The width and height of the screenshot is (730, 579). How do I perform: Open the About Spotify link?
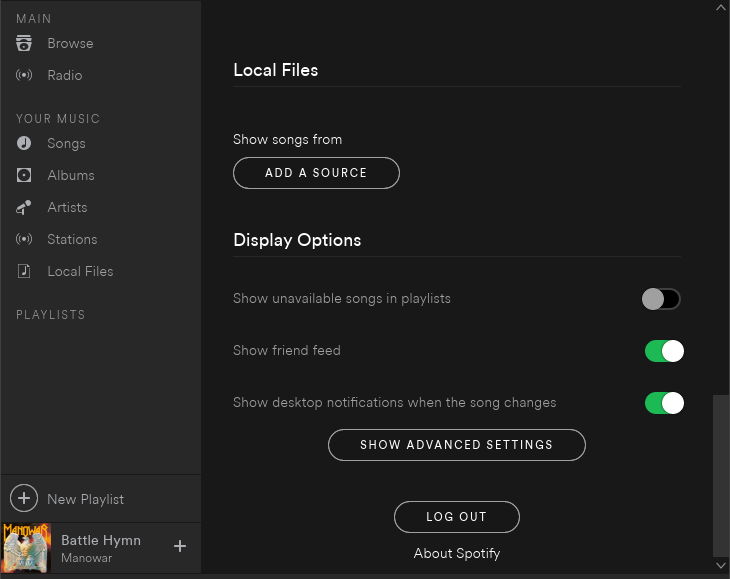(457, 553)
